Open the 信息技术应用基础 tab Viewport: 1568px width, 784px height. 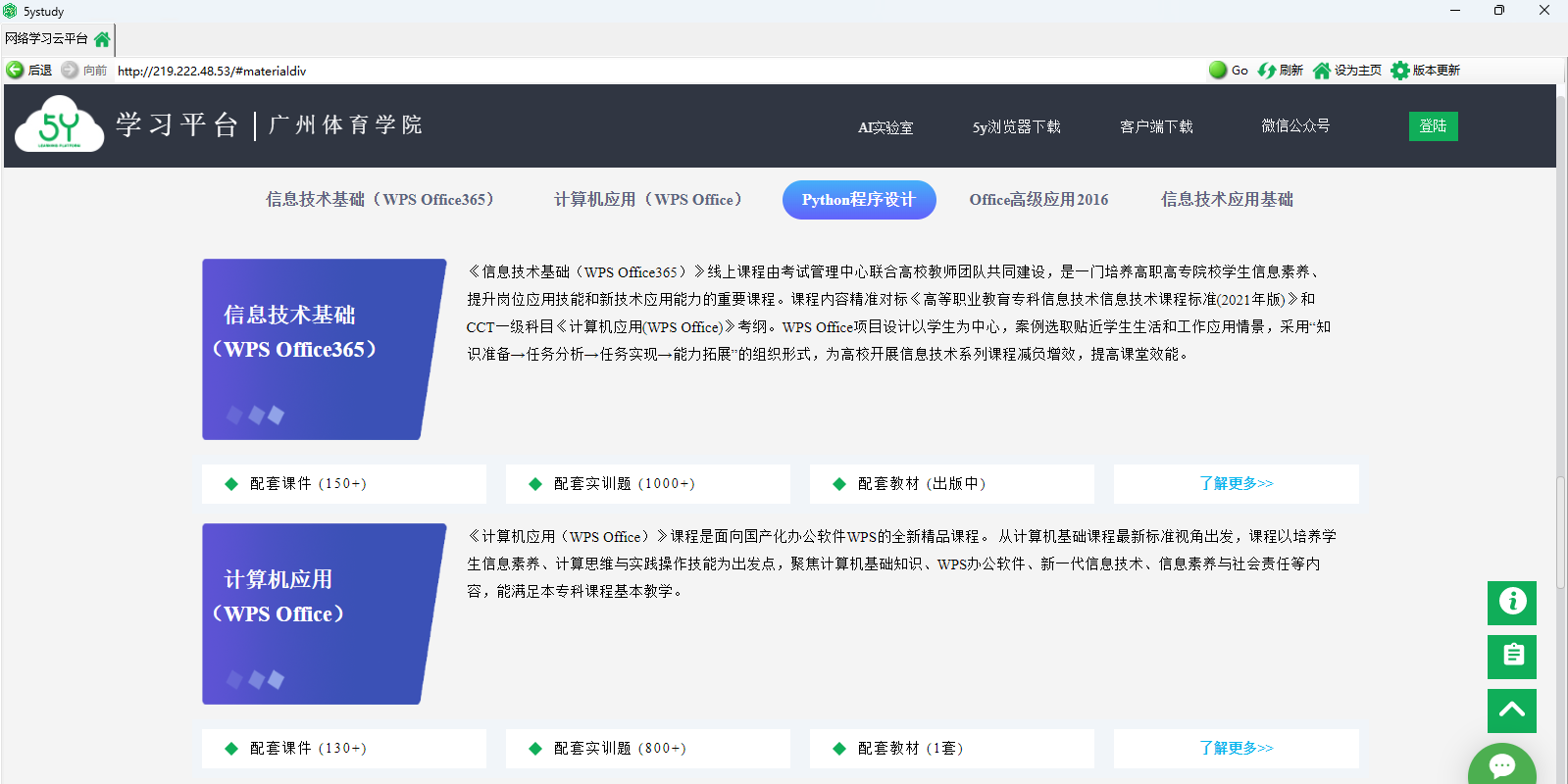coord(1226,200)
